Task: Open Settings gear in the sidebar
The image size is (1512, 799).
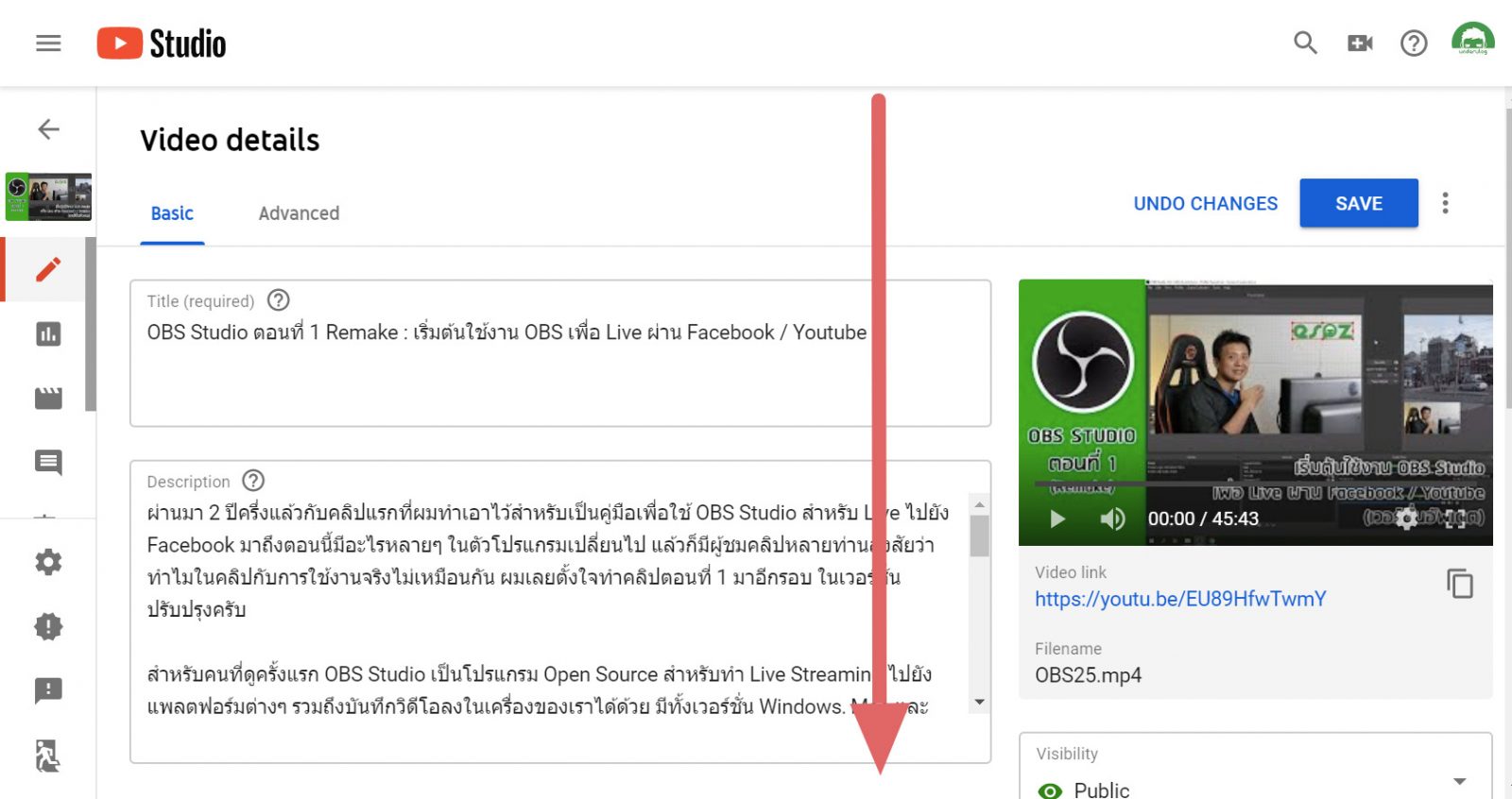Action: tap(48, 562)
